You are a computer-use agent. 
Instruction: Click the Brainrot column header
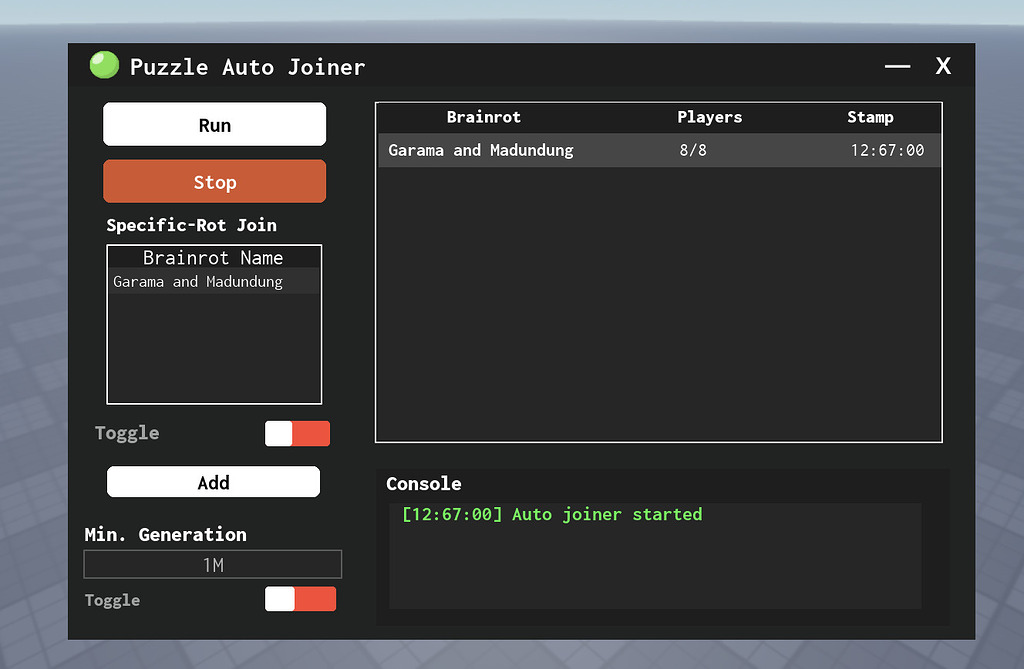tap(484, 117)
